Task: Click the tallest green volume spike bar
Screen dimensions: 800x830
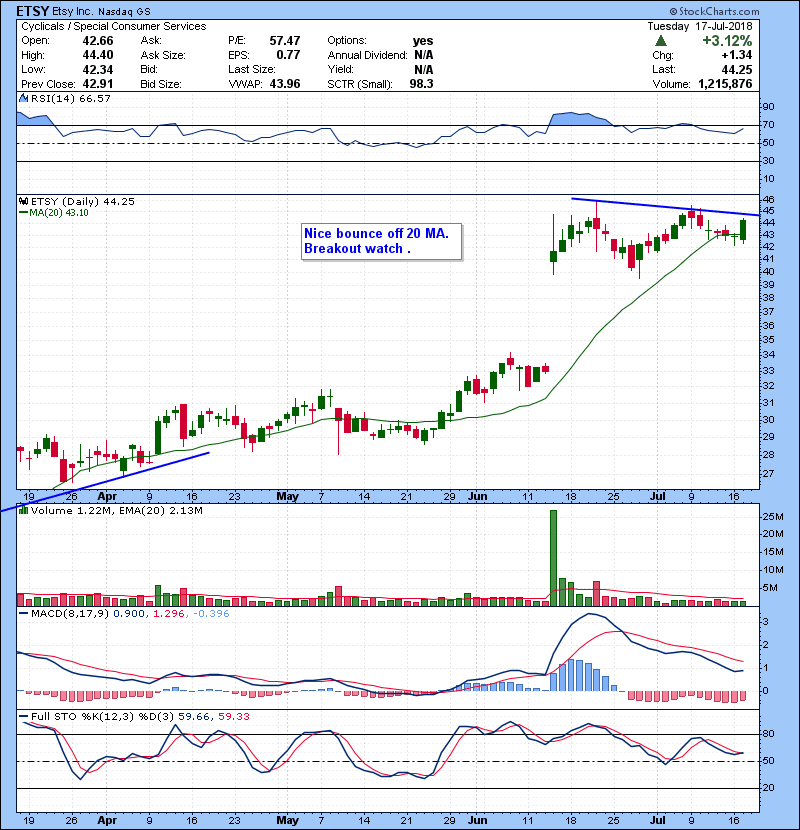Action: point(553,558)
